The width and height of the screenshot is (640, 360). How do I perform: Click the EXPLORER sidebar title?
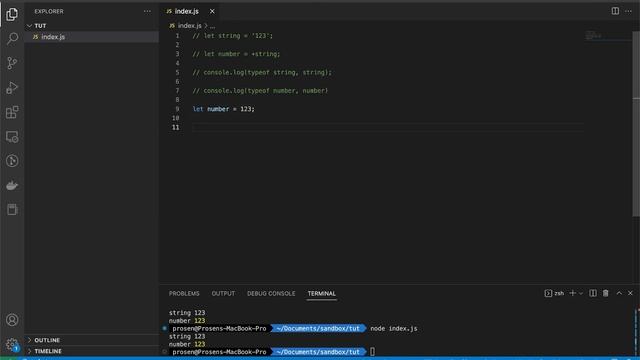pyautogui.click(x=49, y=11)
